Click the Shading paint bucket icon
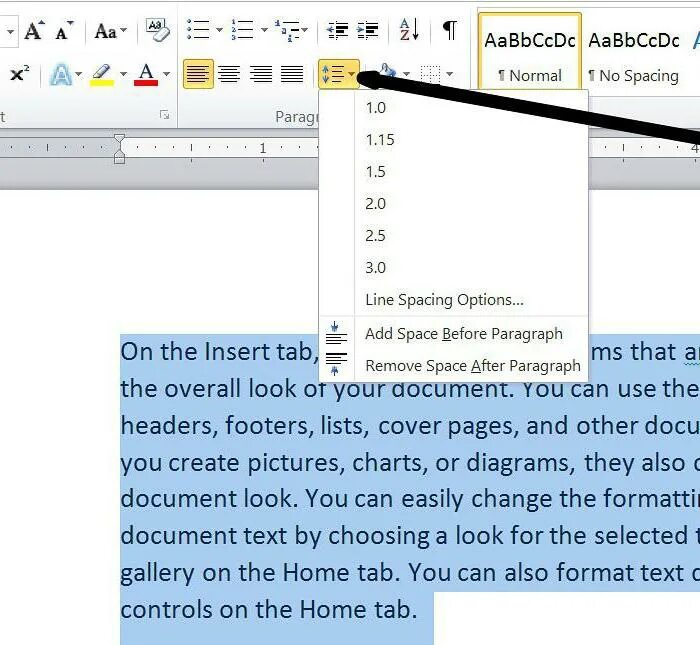The height and width of the screenshot is (645, 700). pyautogui.click(x=388, y=73)
